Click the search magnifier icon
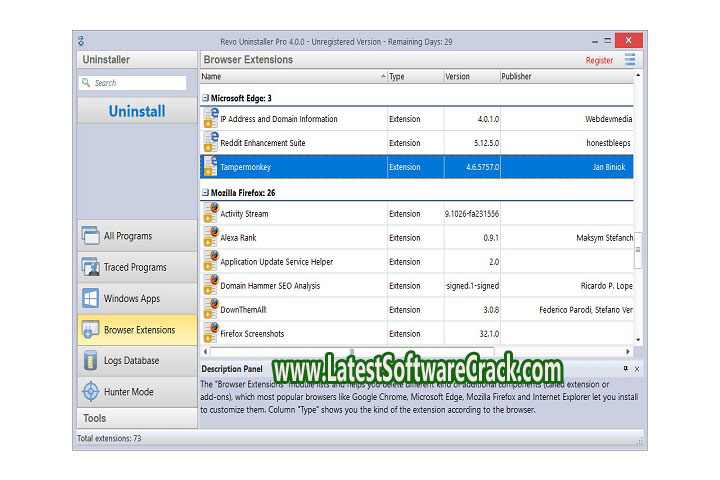Screen dimensions: 720x480 86,82
